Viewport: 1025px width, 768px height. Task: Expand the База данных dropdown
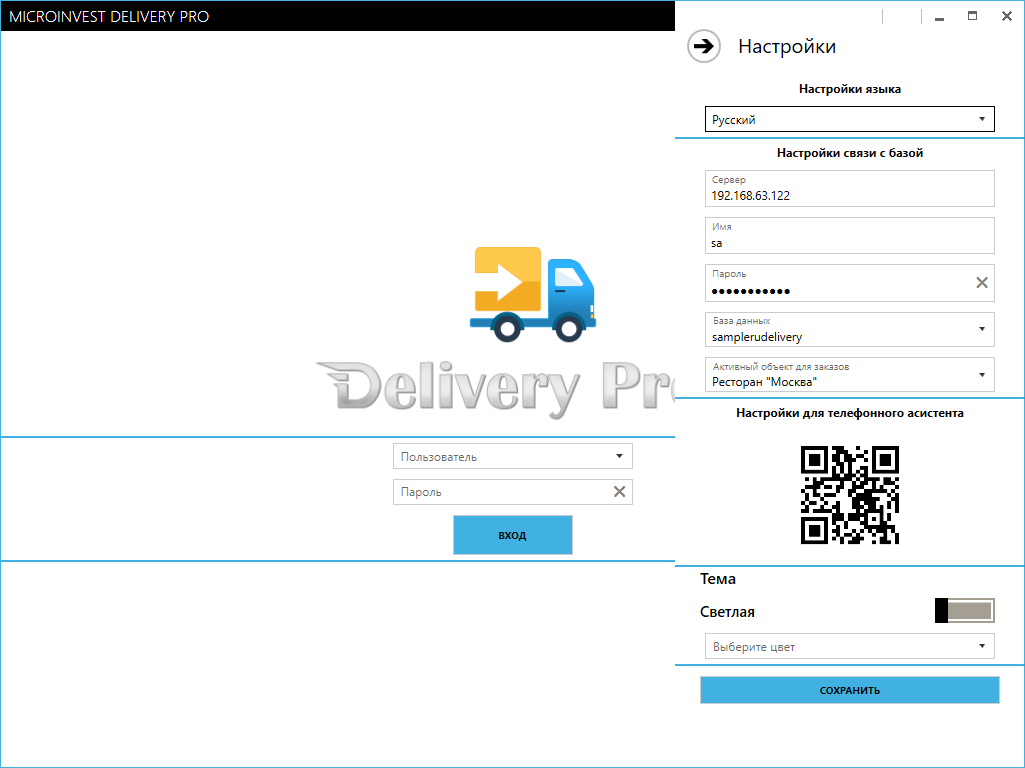click(849, 329)
